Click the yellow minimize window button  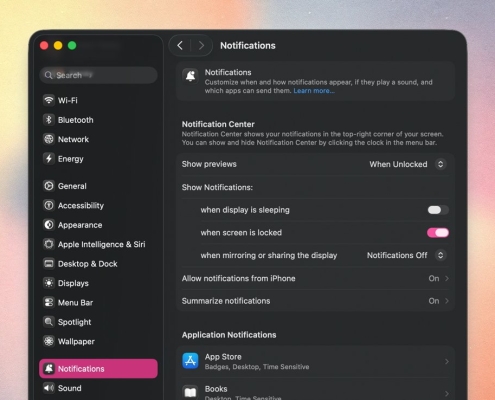(x=58, y=45)
